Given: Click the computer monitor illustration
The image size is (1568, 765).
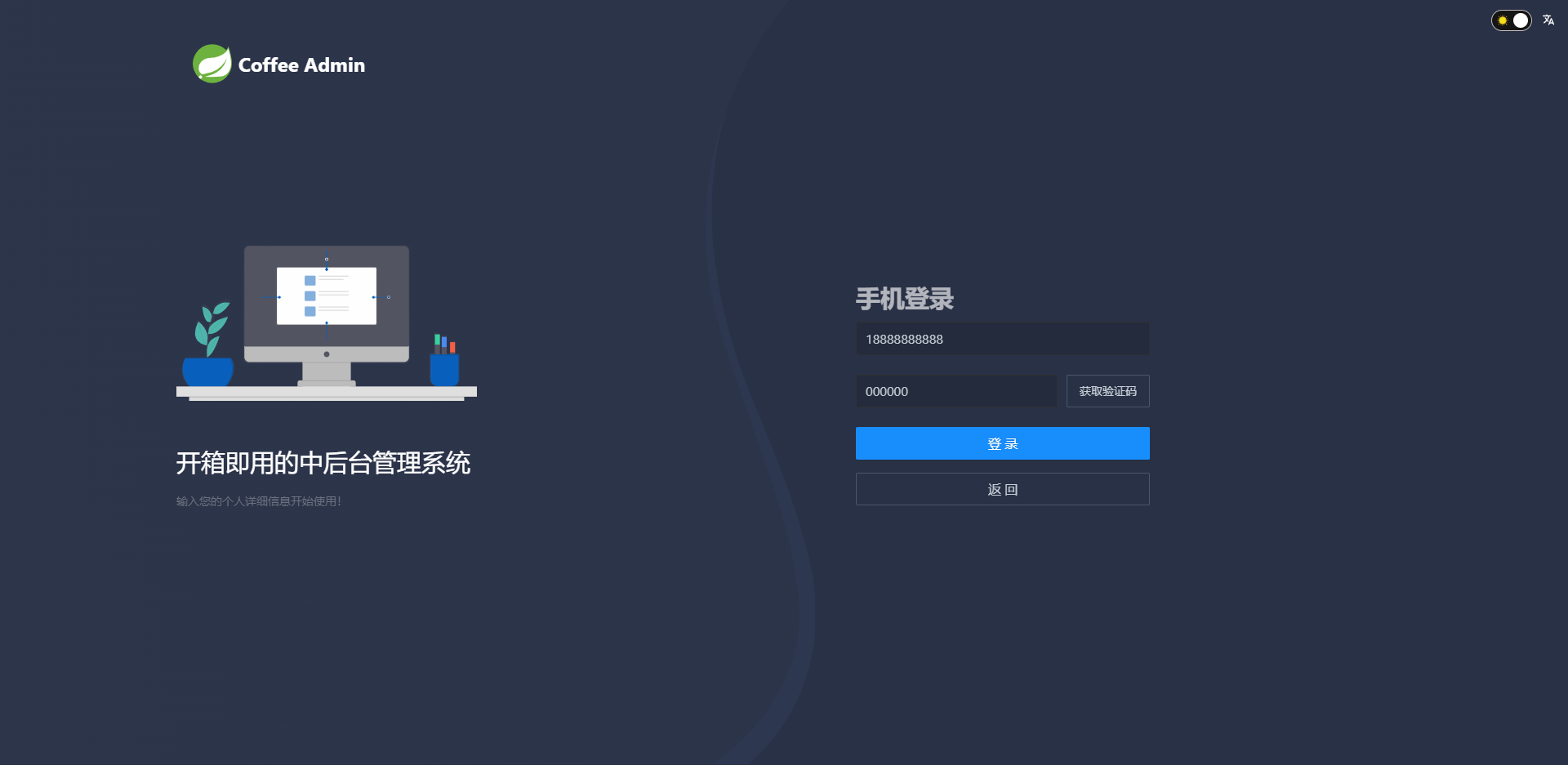Looking at the screenshot, I should 327,315.
